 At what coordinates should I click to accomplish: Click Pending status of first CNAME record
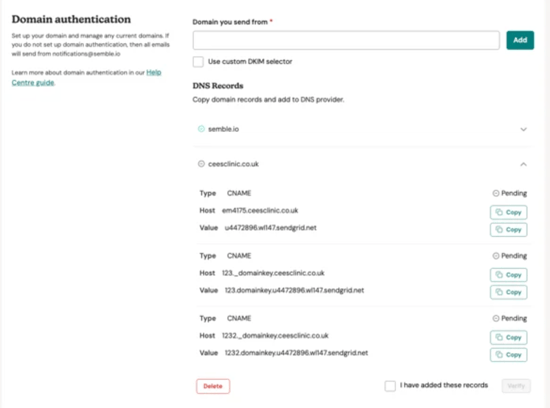coord(510,193)
